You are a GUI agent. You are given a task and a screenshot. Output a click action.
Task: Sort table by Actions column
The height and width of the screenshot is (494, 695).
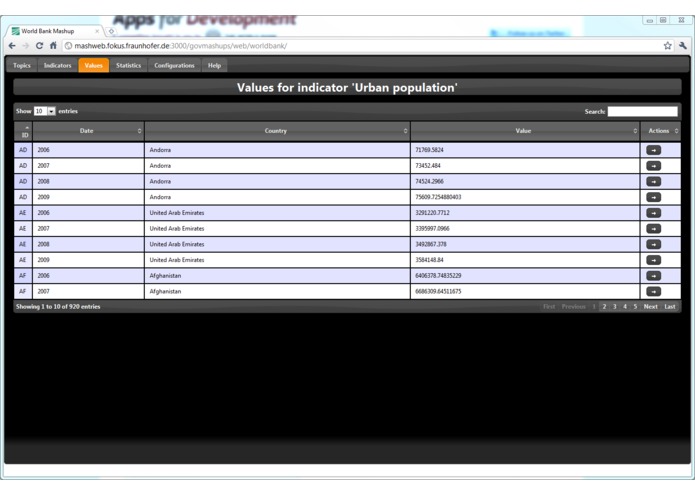[661, 131]
